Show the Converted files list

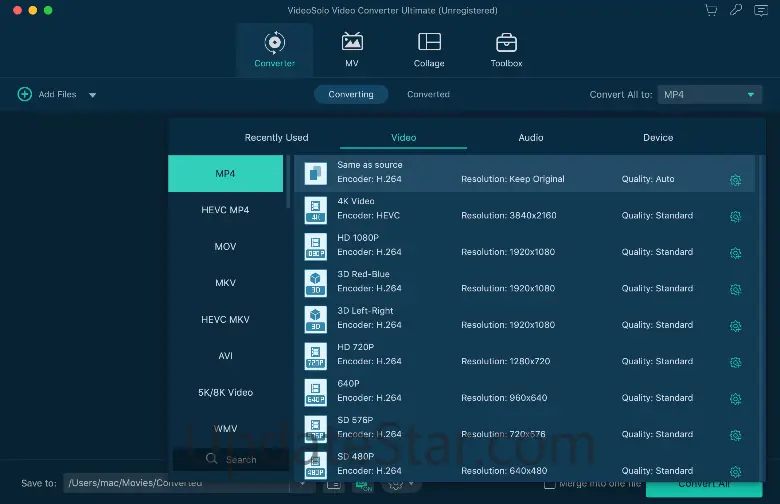tap(428, 94)
